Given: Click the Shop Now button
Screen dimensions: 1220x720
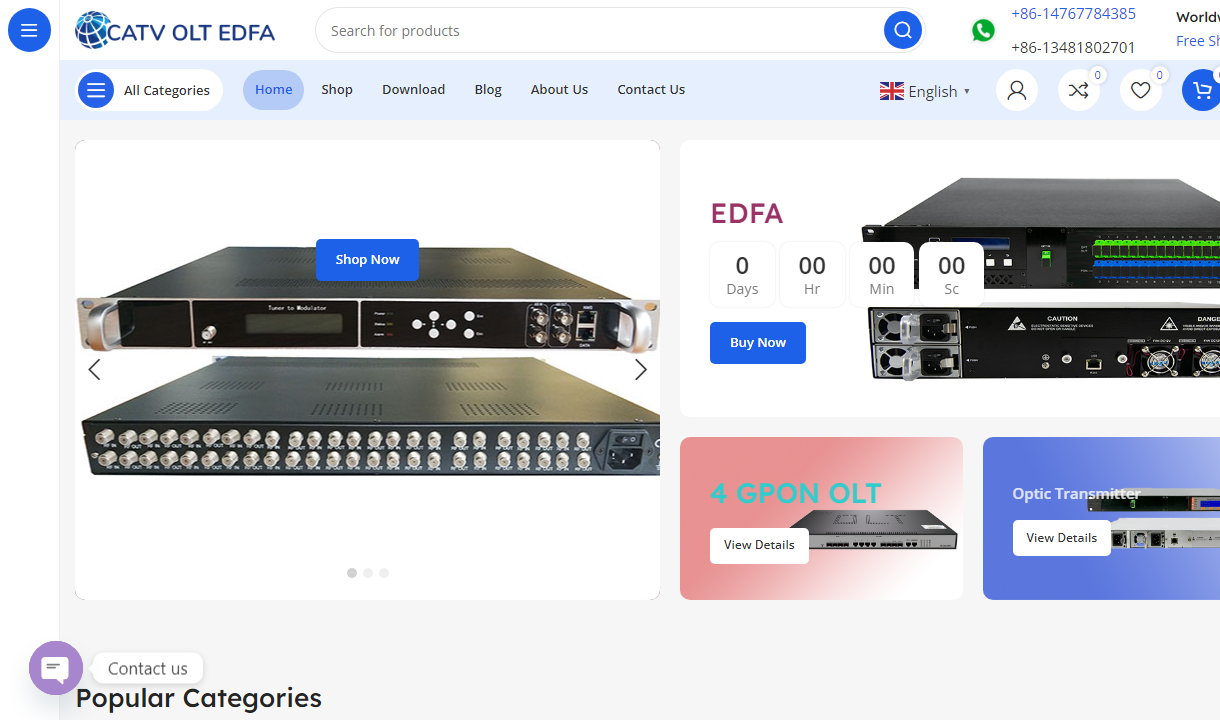Looking at the screenshot, I should (367, 260).
